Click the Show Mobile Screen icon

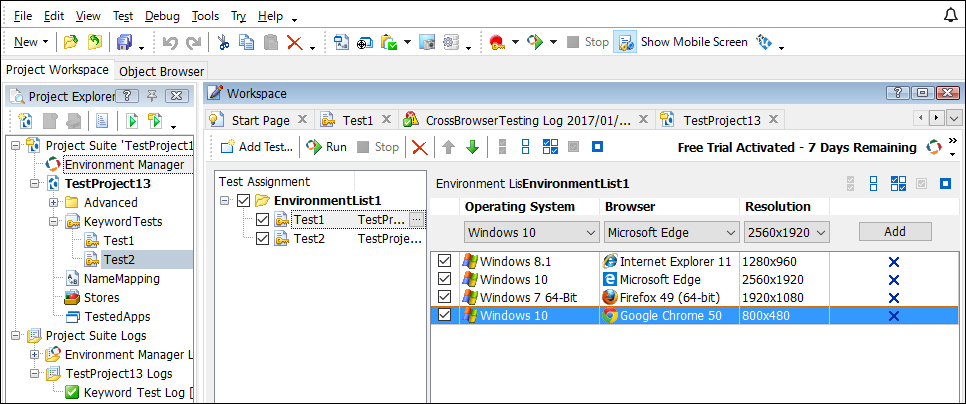tap(625, 42)
